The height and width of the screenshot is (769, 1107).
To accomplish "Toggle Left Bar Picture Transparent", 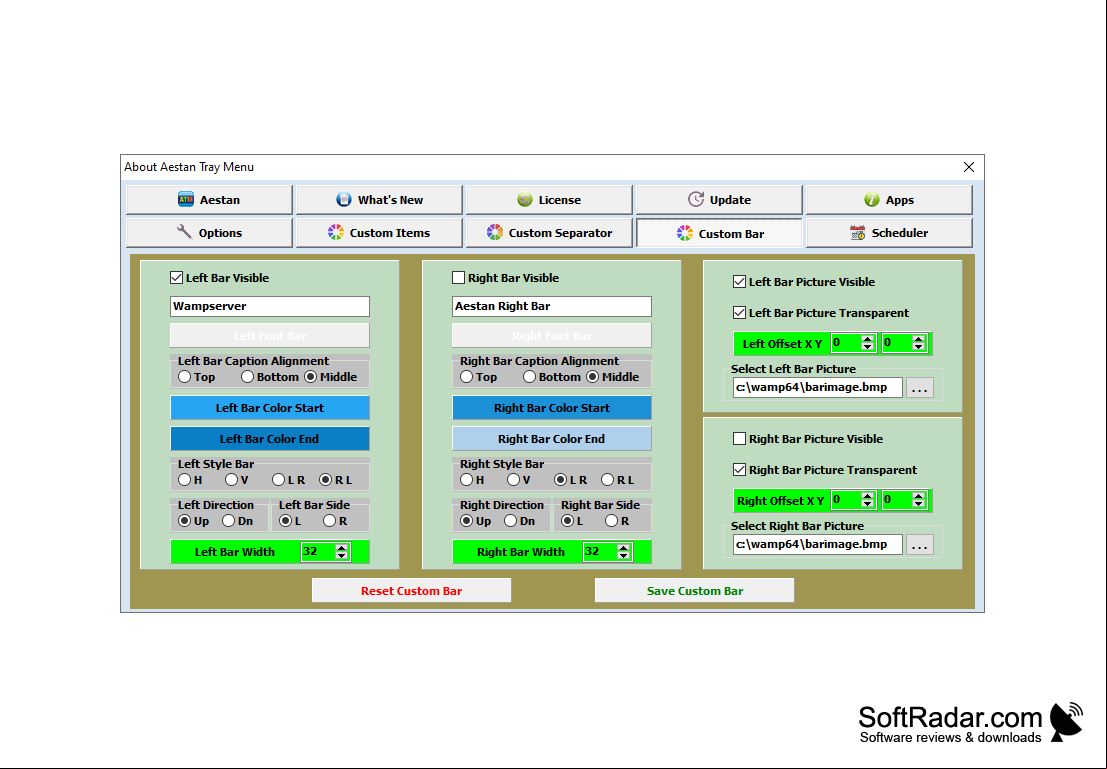I will (740, 313).
